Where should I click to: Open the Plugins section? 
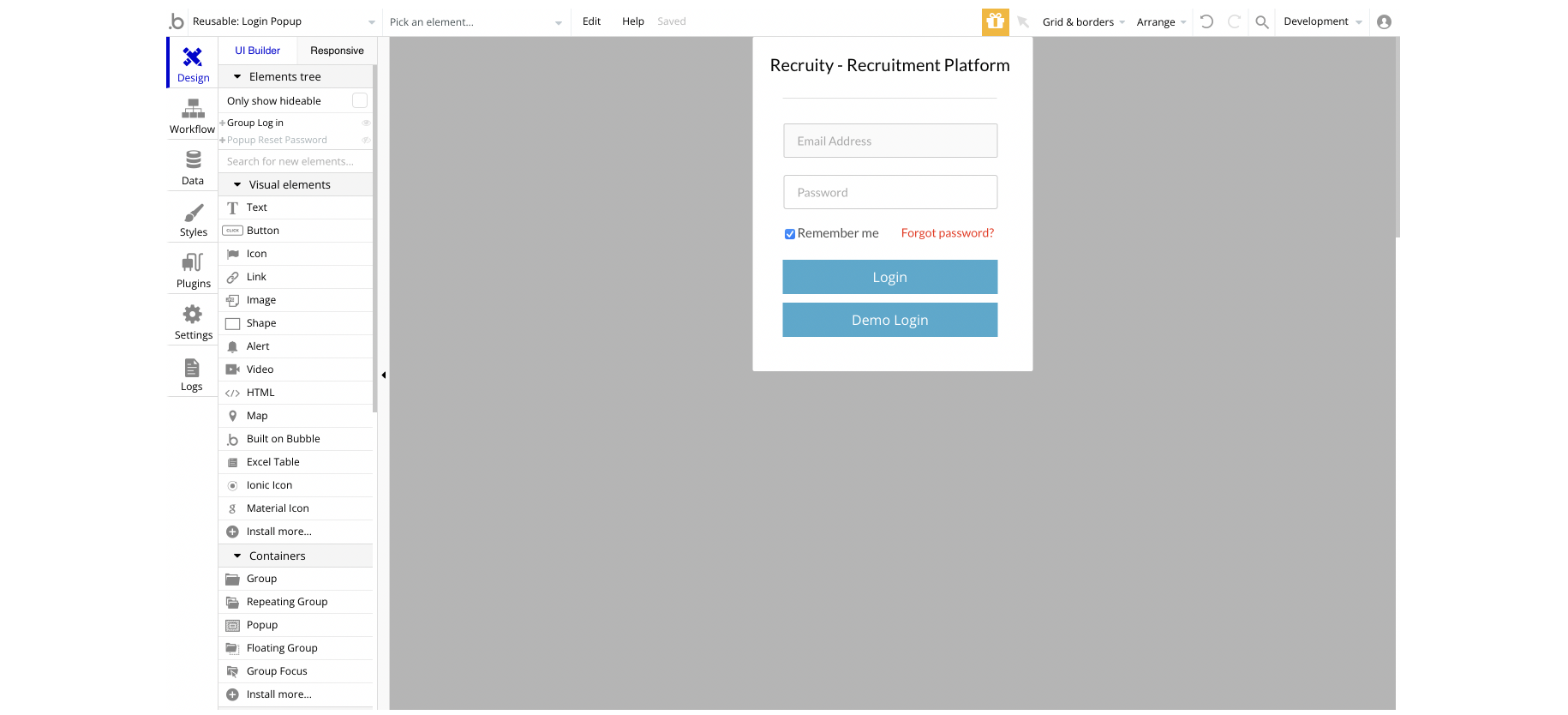coord(193,272)
